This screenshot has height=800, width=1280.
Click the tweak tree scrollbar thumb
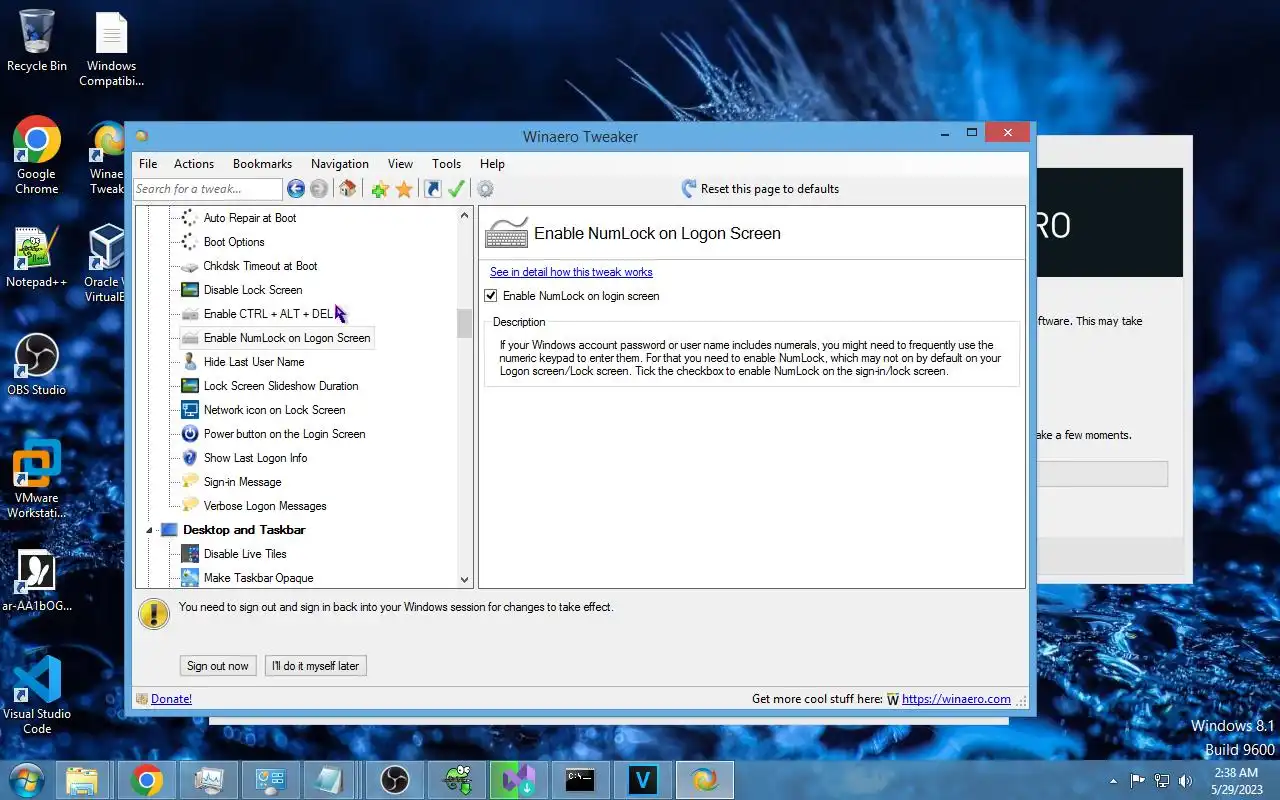point(464,323)
